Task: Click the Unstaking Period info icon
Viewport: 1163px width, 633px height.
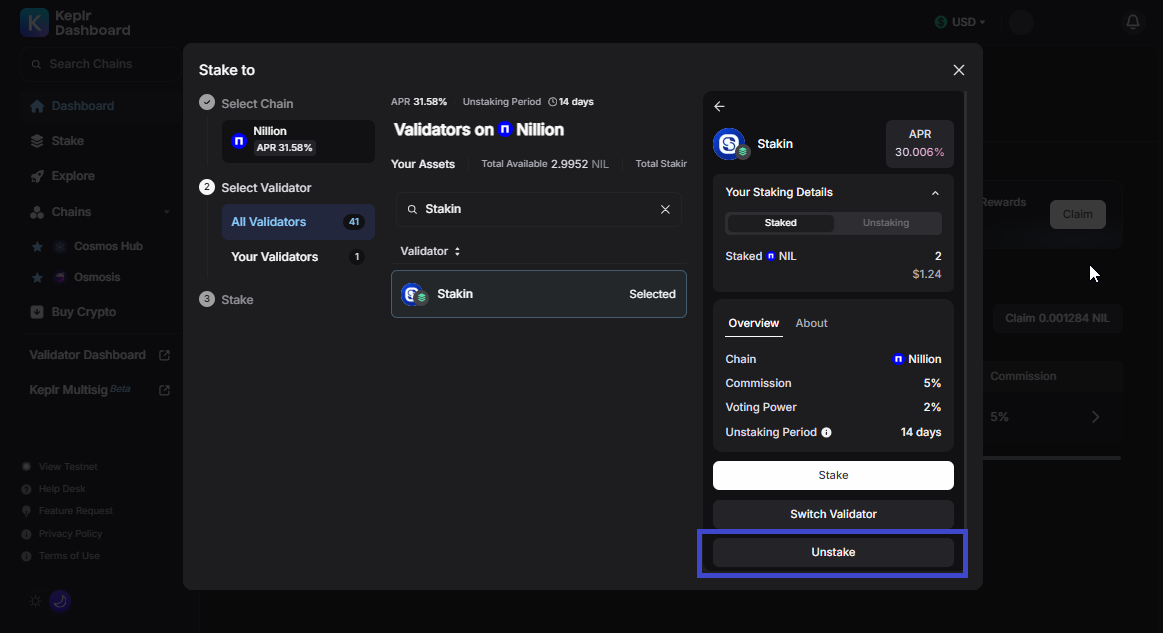Action: [826, 432]
